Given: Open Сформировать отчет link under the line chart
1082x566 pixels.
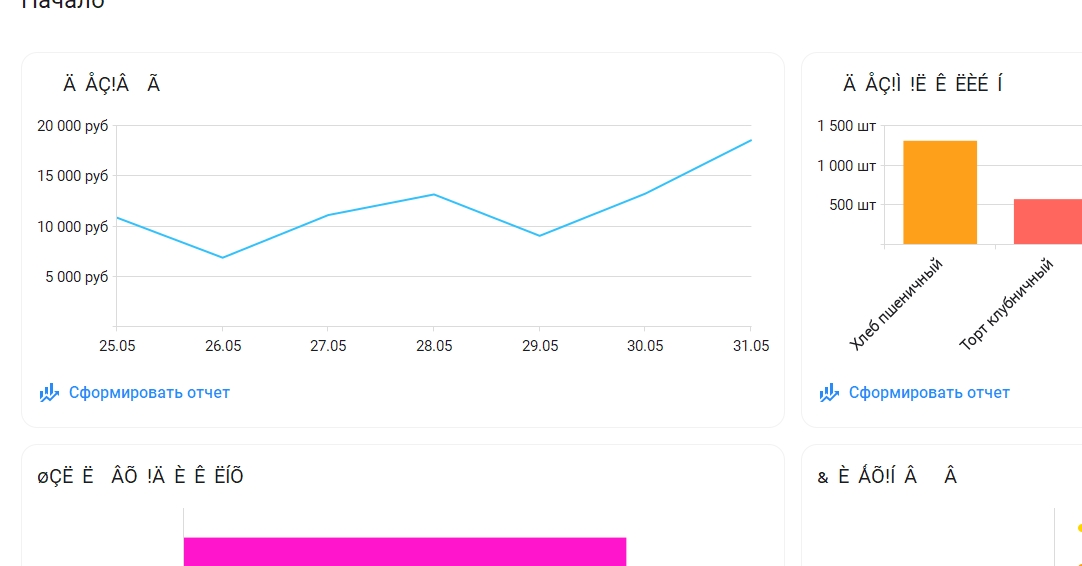Looking at the screenshot, I should [149, 393].
